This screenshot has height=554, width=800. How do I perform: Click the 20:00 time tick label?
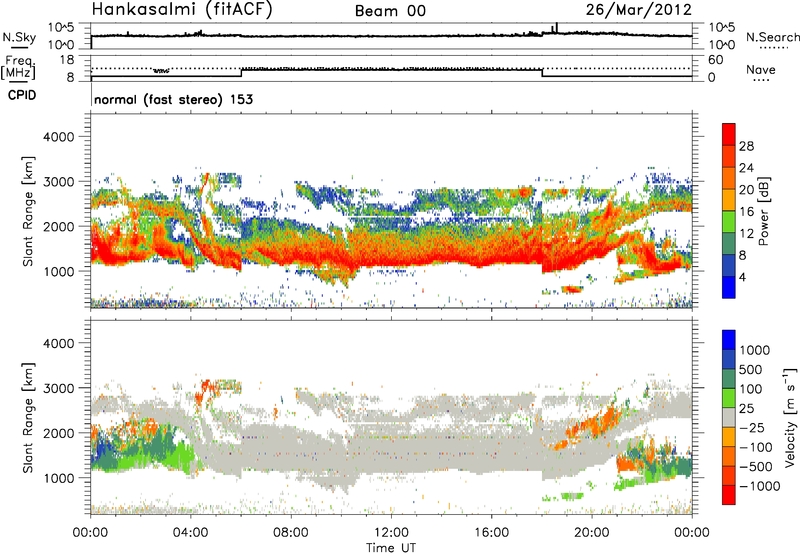(x=591, y=533)
